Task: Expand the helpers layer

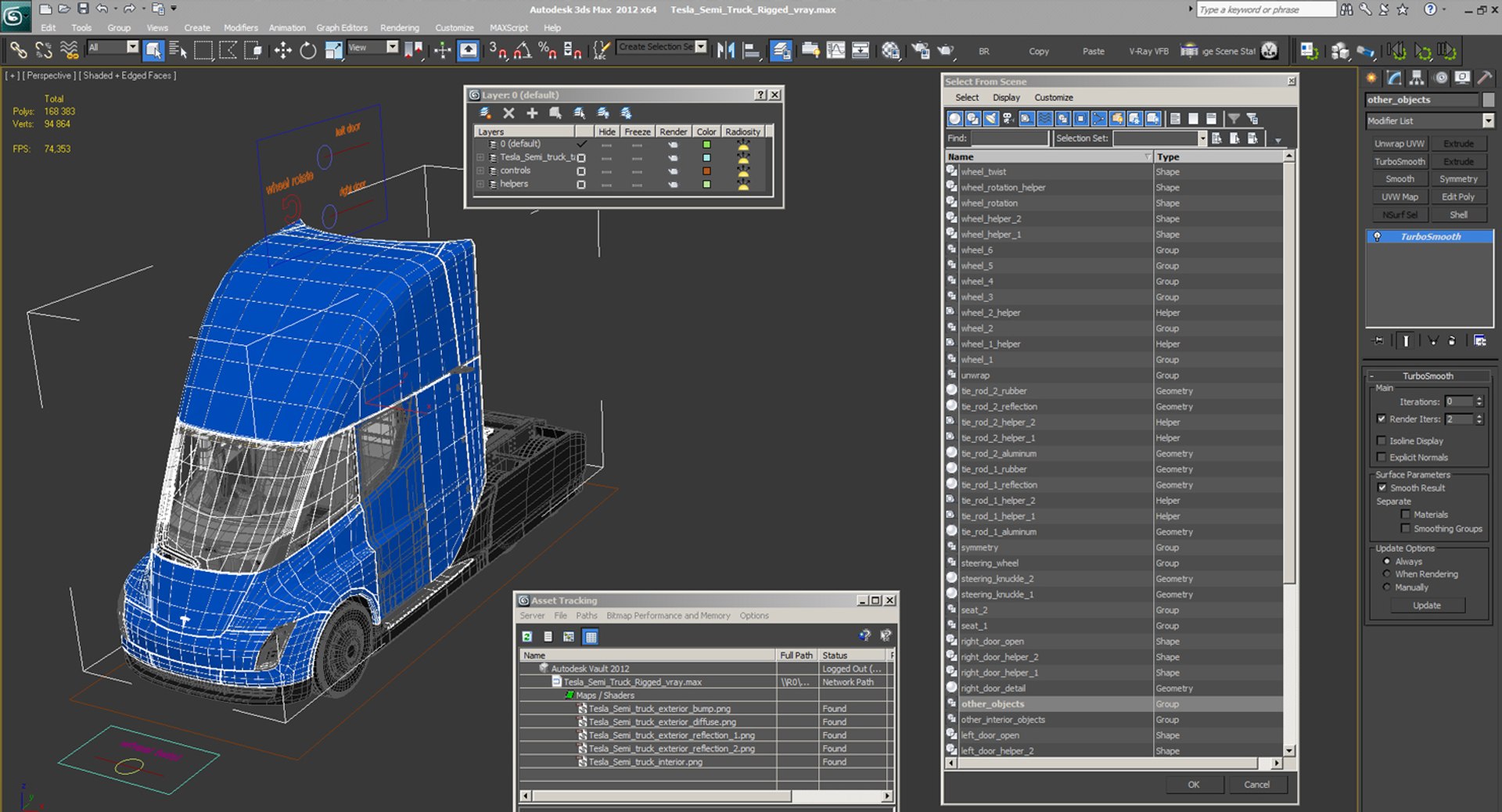Action: click(480, 184)
